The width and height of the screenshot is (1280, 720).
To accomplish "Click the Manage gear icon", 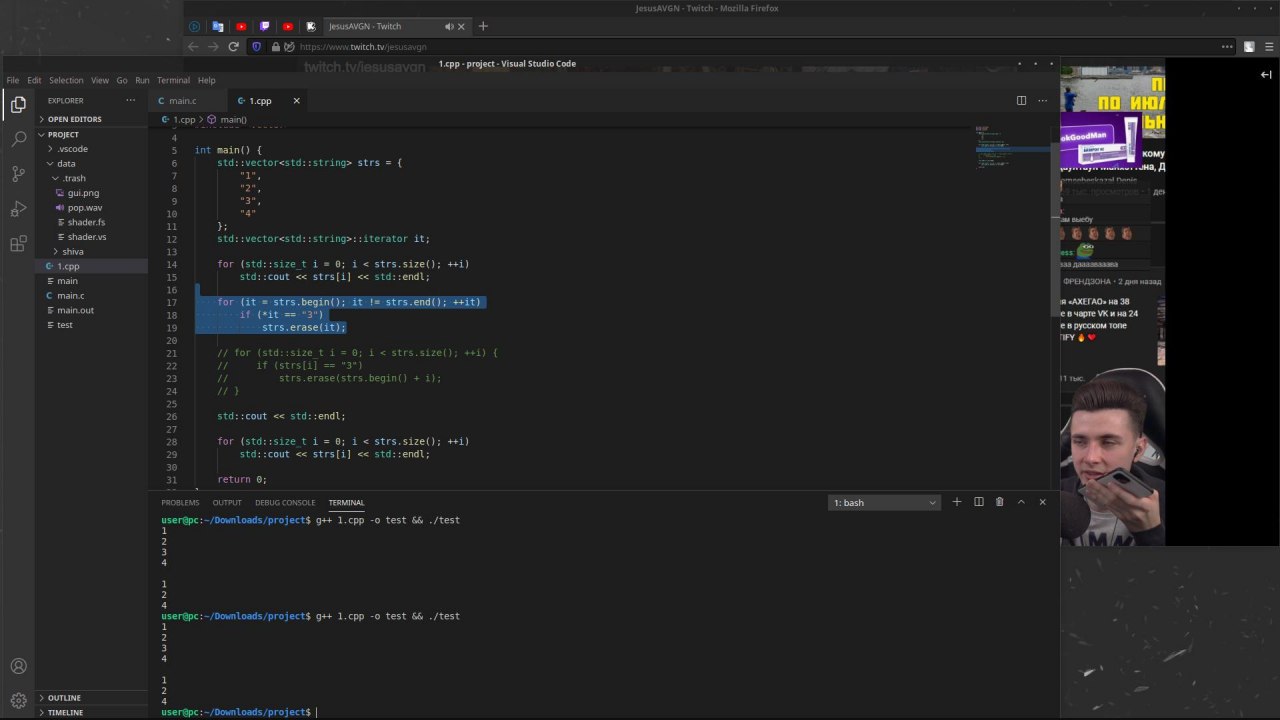I will 18,701.
